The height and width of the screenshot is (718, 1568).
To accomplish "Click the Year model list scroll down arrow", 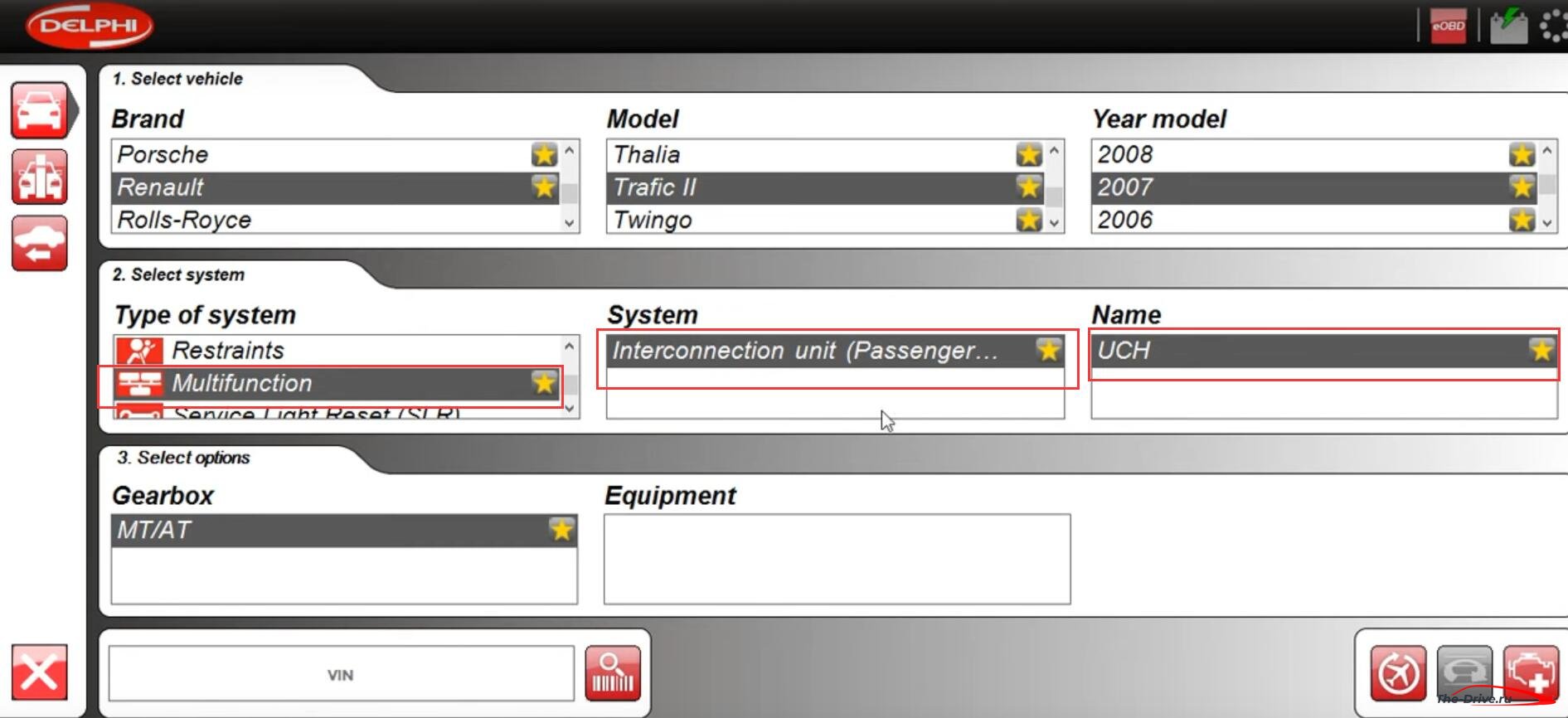I will tap(1547, 222).
